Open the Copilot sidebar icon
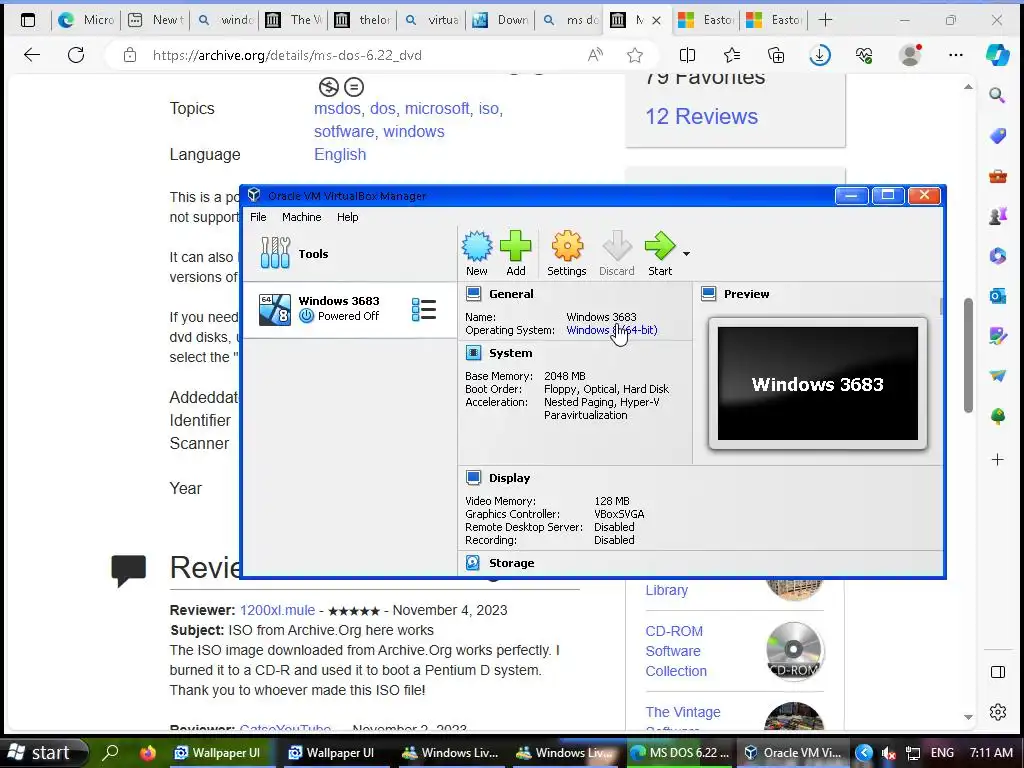The width and height of the screenshot is (1024, 768). pyautogui.click(x=997, y=55)
